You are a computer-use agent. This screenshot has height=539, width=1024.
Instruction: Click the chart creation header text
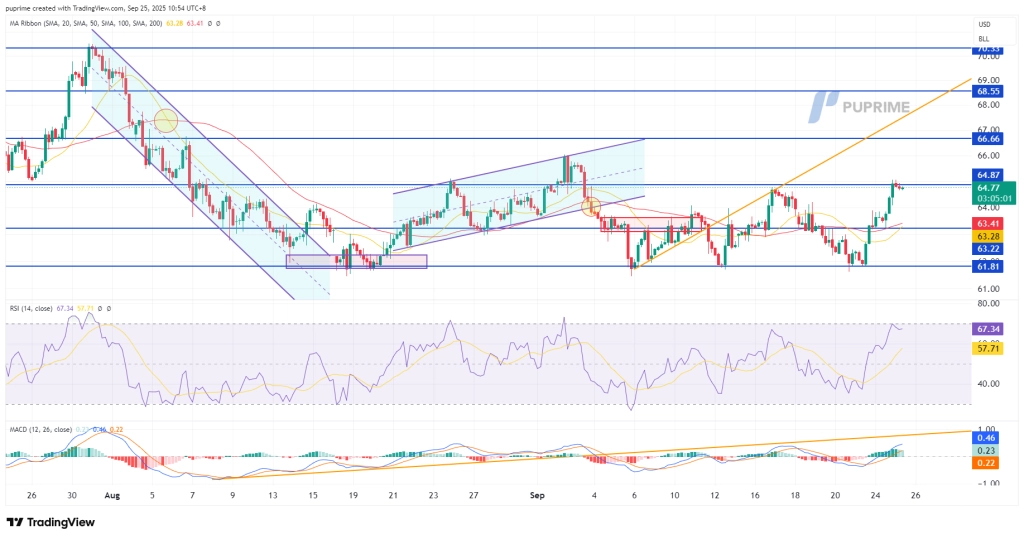point(106,8)
